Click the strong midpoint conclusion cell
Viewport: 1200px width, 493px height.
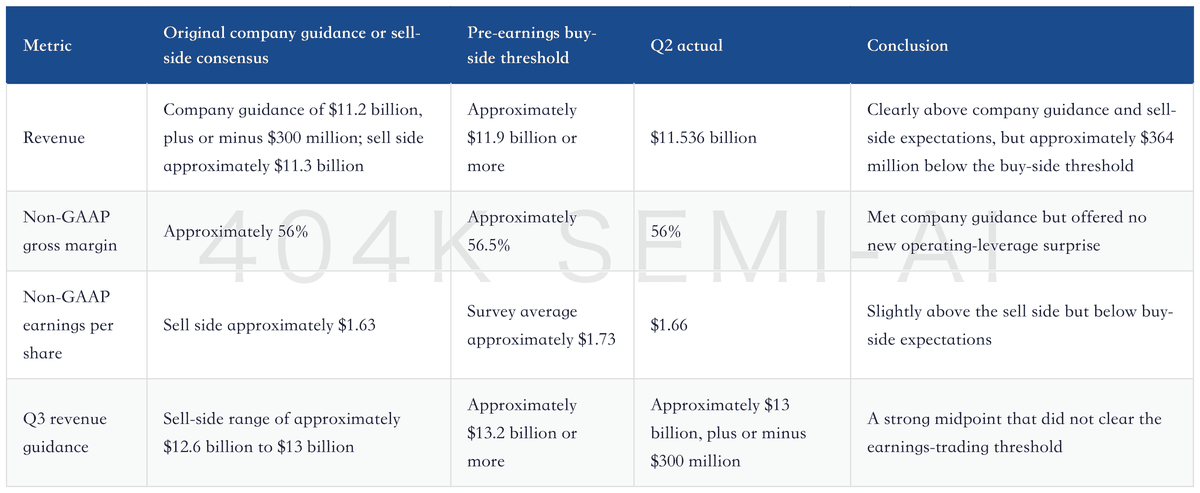click(x=1014, y=433)
